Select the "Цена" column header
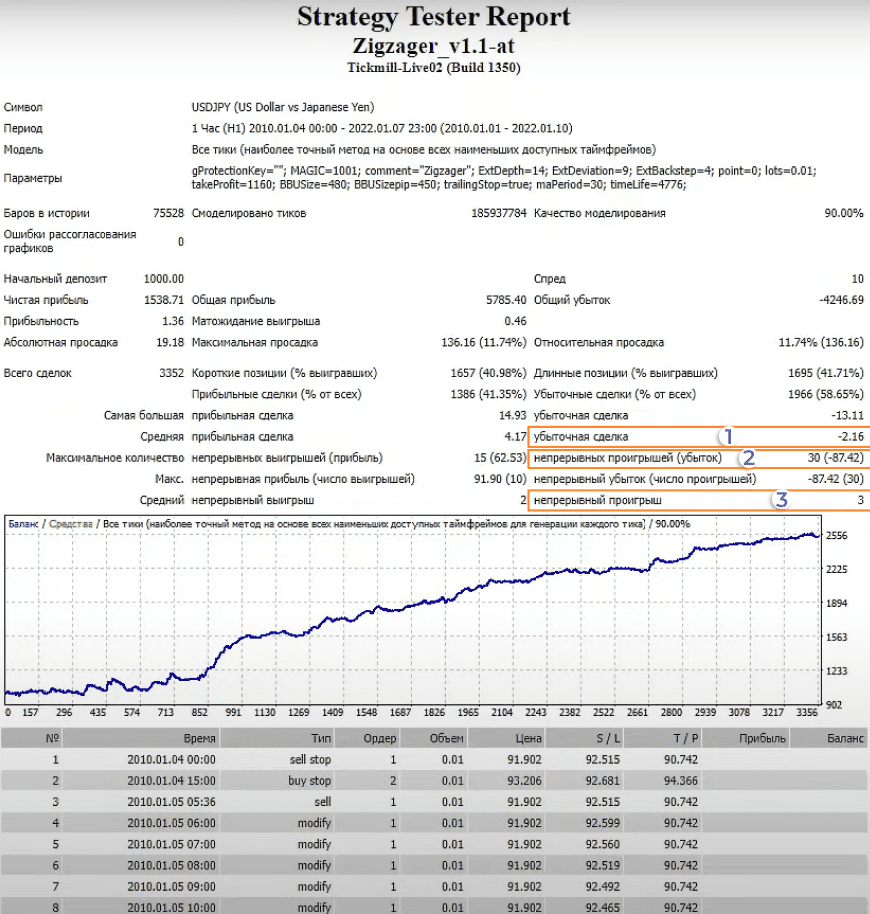The image size is (870, 914). 529,738
